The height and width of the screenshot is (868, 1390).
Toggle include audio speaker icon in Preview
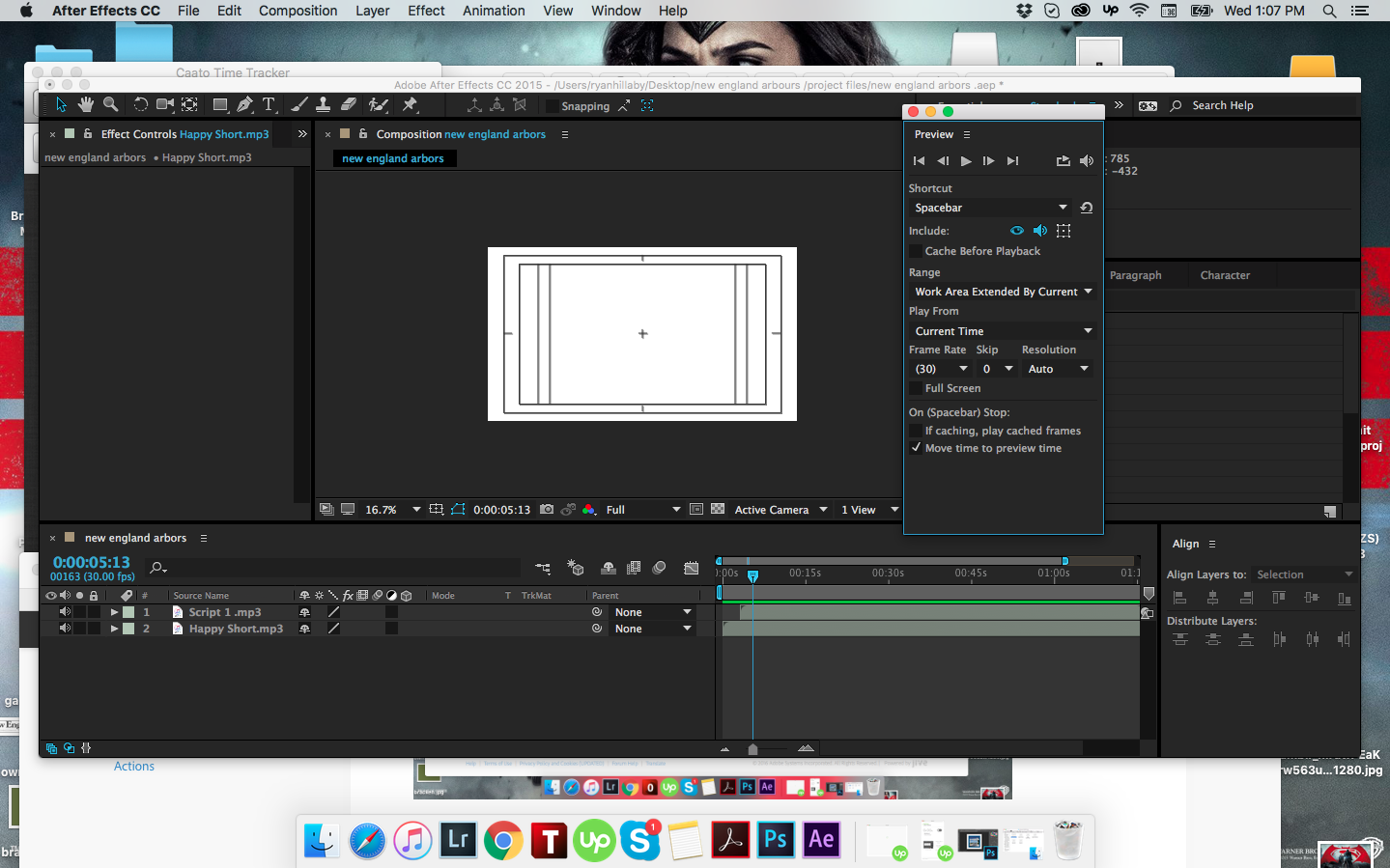[1040, 231]
